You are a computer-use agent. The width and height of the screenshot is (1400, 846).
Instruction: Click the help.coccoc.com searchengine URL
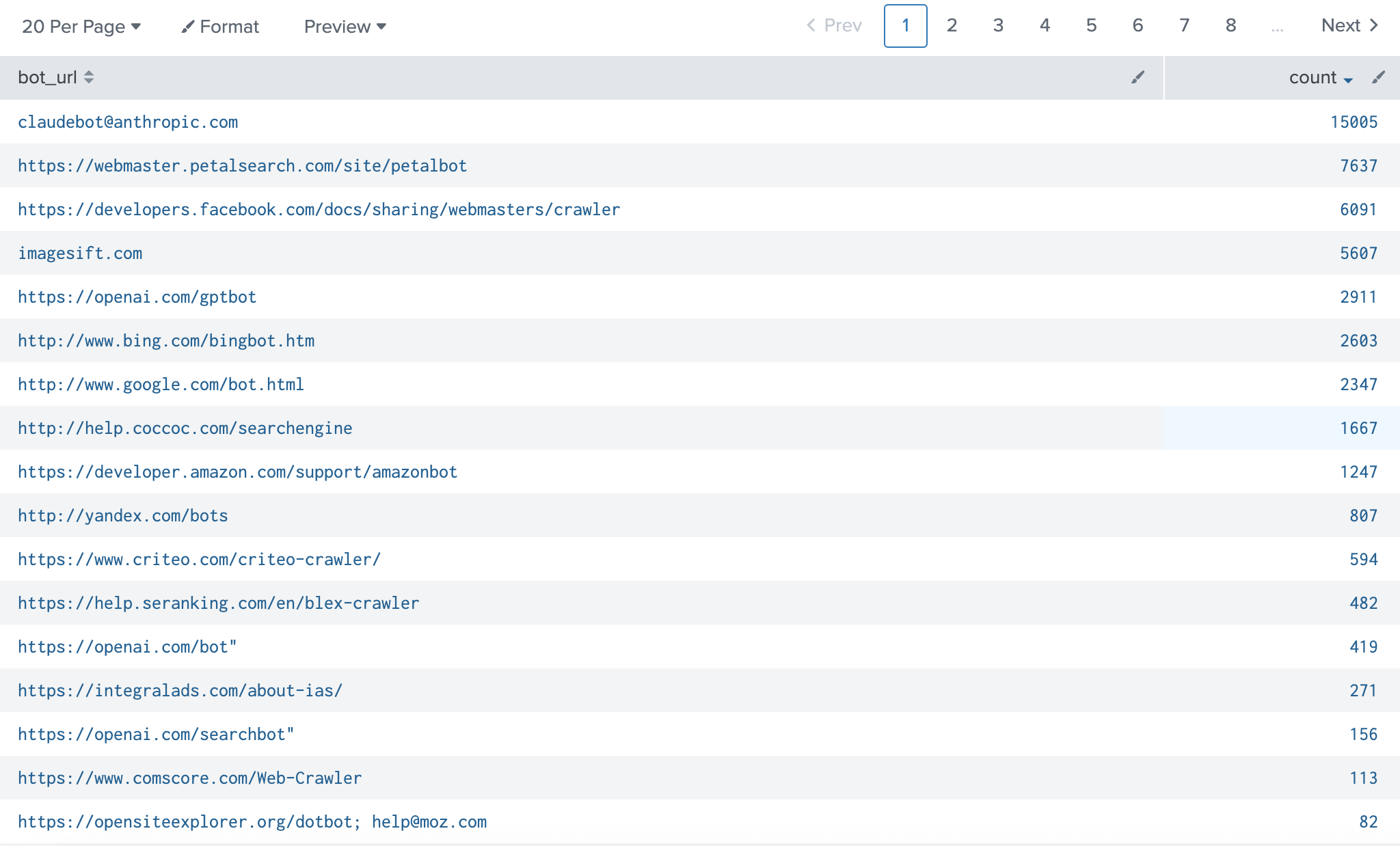click(x=185, y=428)
